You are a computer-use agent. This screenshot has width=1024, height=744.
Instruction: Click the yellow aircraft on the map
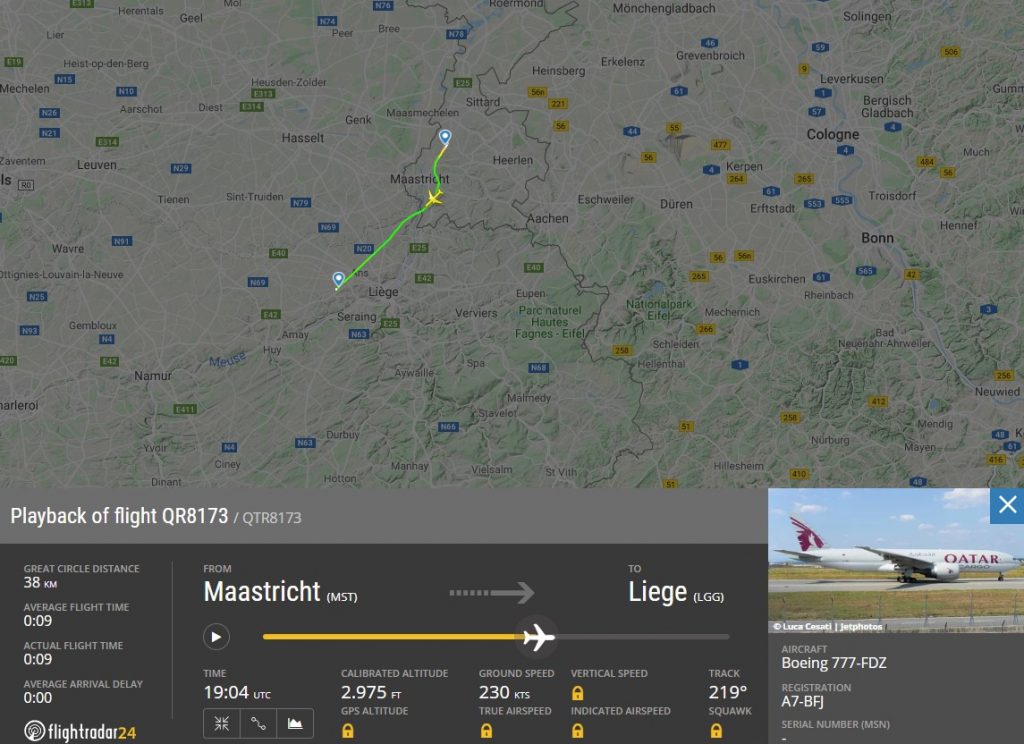click(x=434, y=197)
